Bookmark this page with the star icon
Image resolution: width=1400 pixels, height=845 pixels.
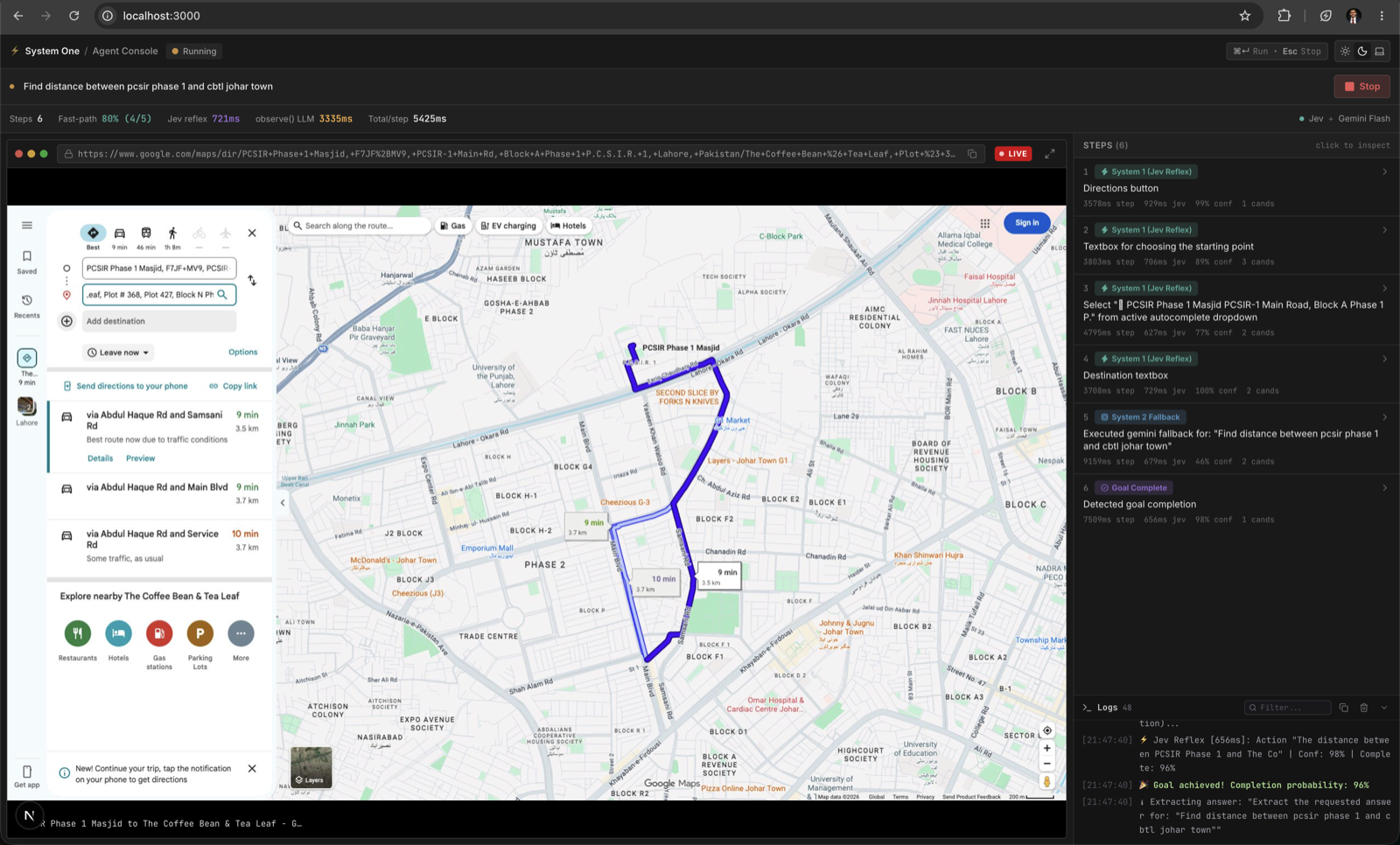[1245, 16]
